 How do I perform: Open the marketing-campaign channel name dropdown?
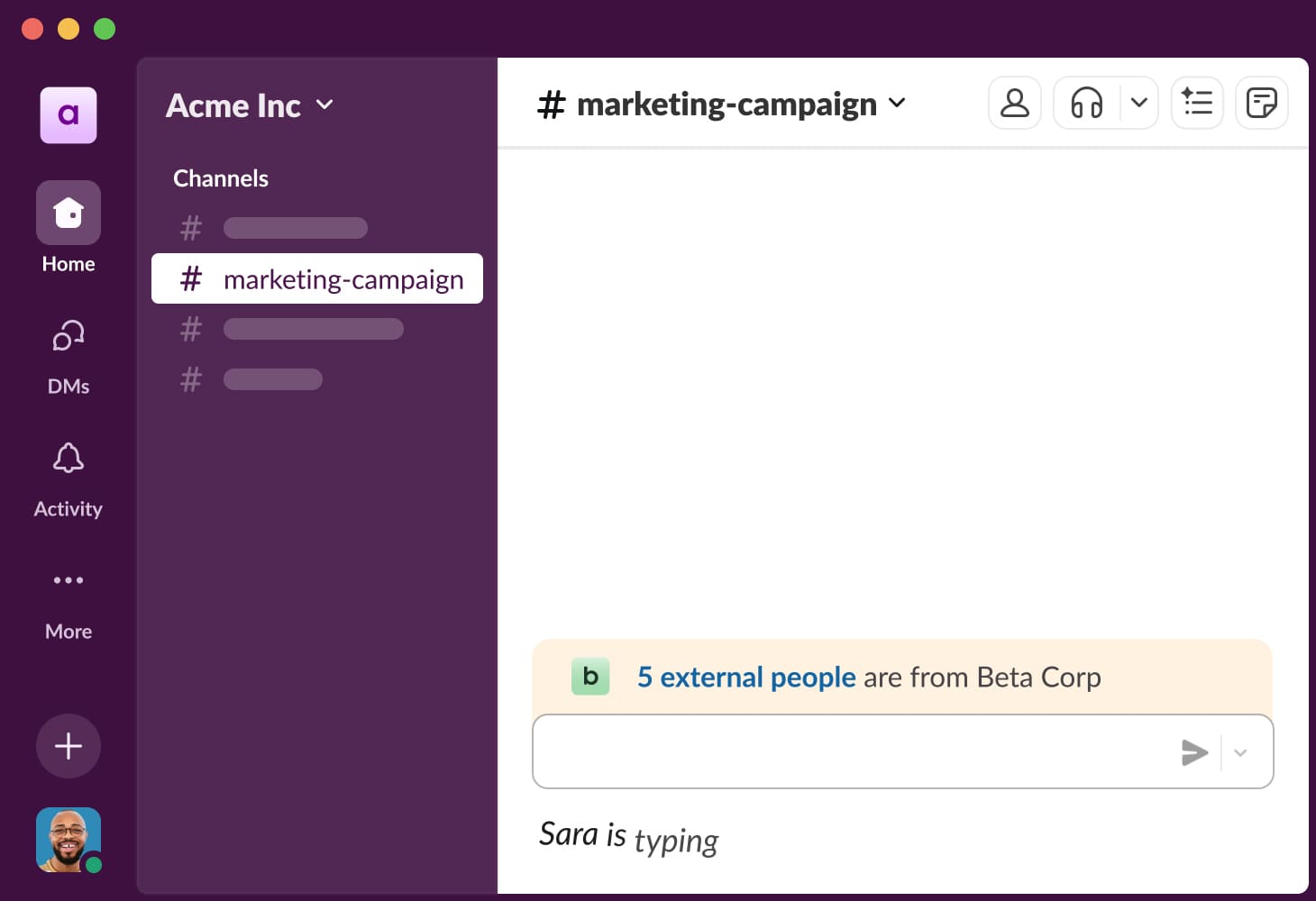point(897,104)
